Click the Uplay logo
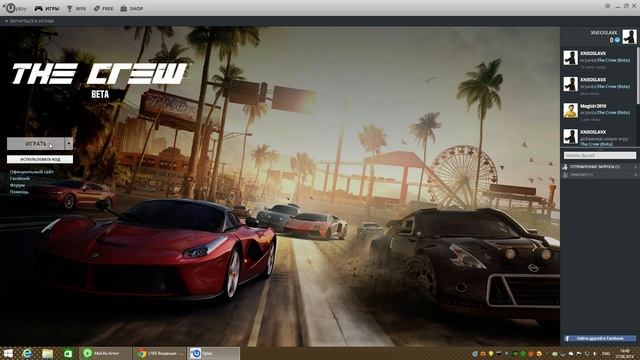Screen dimensions: 640x360 coord(15,8)
